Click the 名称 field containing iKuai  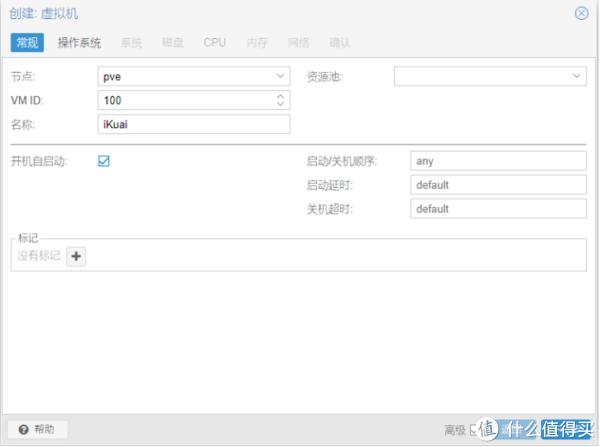coord(194,124)
